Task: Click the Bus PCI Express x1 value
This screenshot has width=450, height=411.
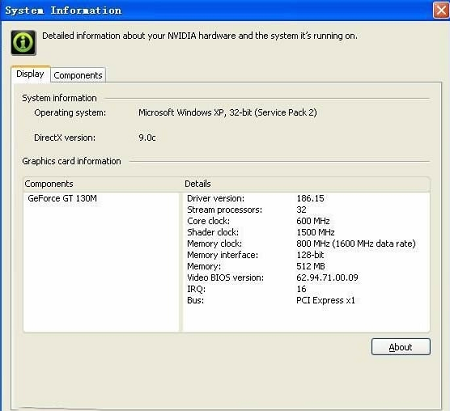Action: [x=326, y=300]
